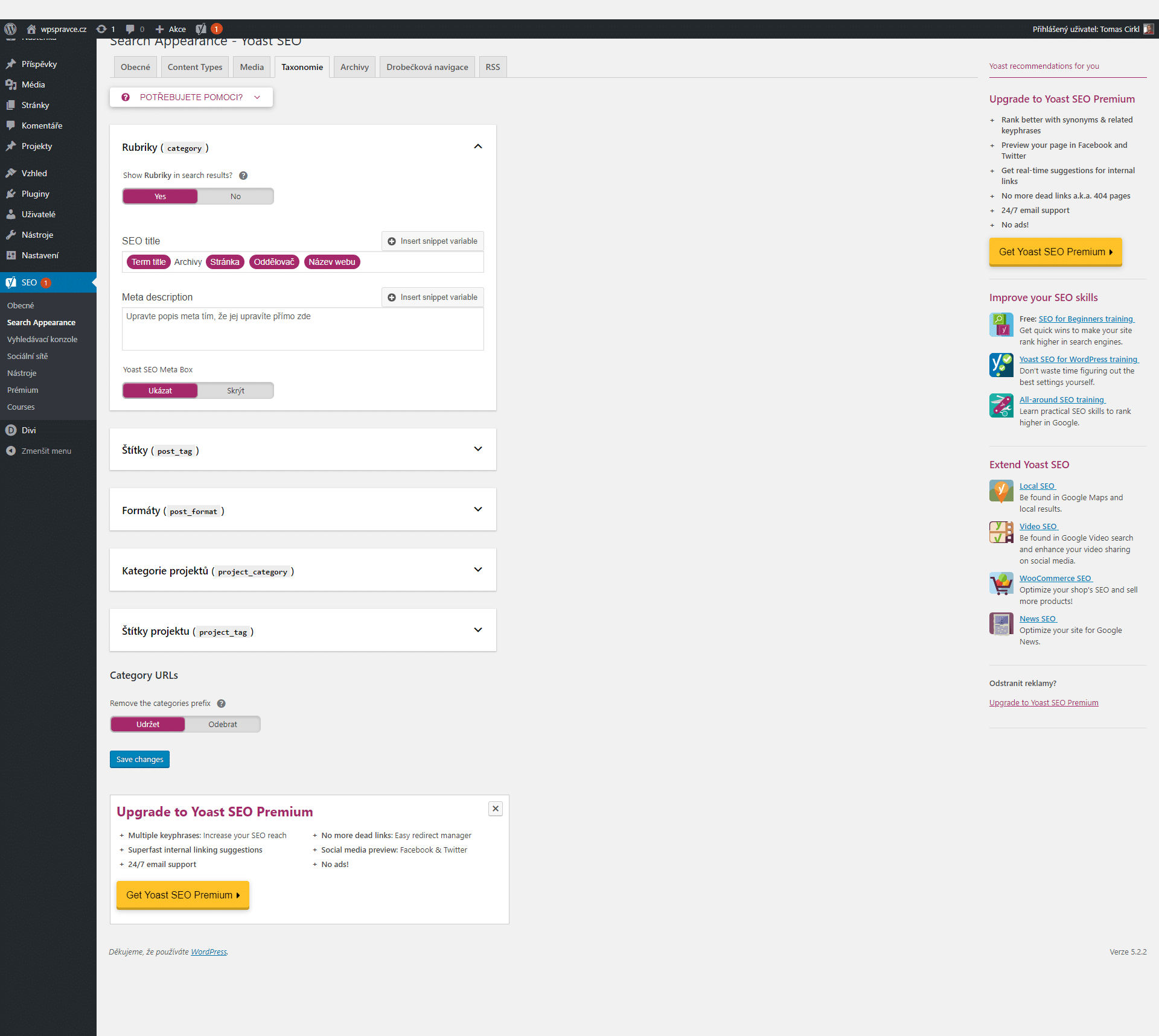The width and height of the screenshot is (1159, 1036).
Task: Click the Divi icon in sidebar
Action: coord(11,430)
